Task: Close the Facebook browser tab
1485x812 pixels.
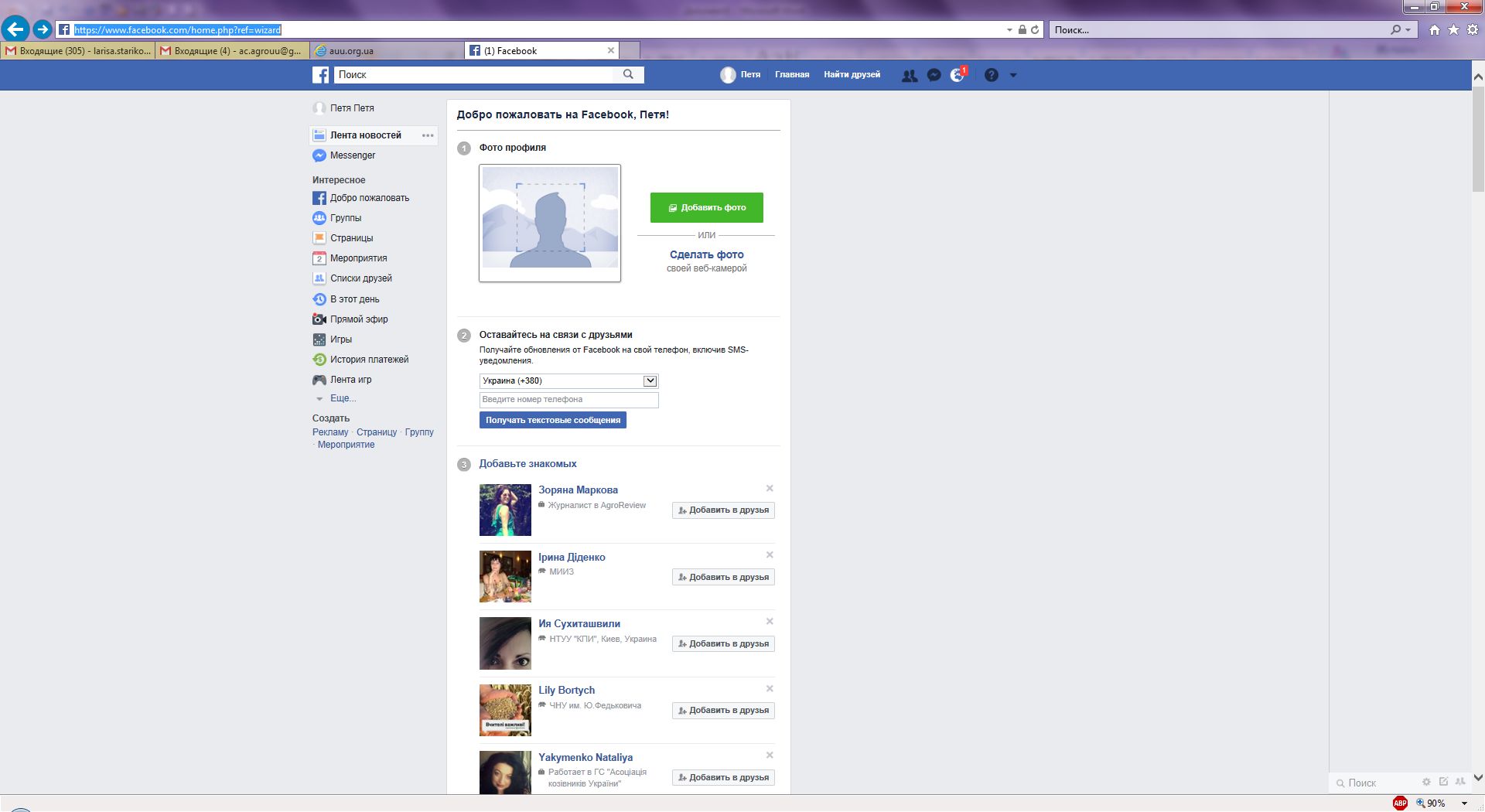Action: coord(611,50)
